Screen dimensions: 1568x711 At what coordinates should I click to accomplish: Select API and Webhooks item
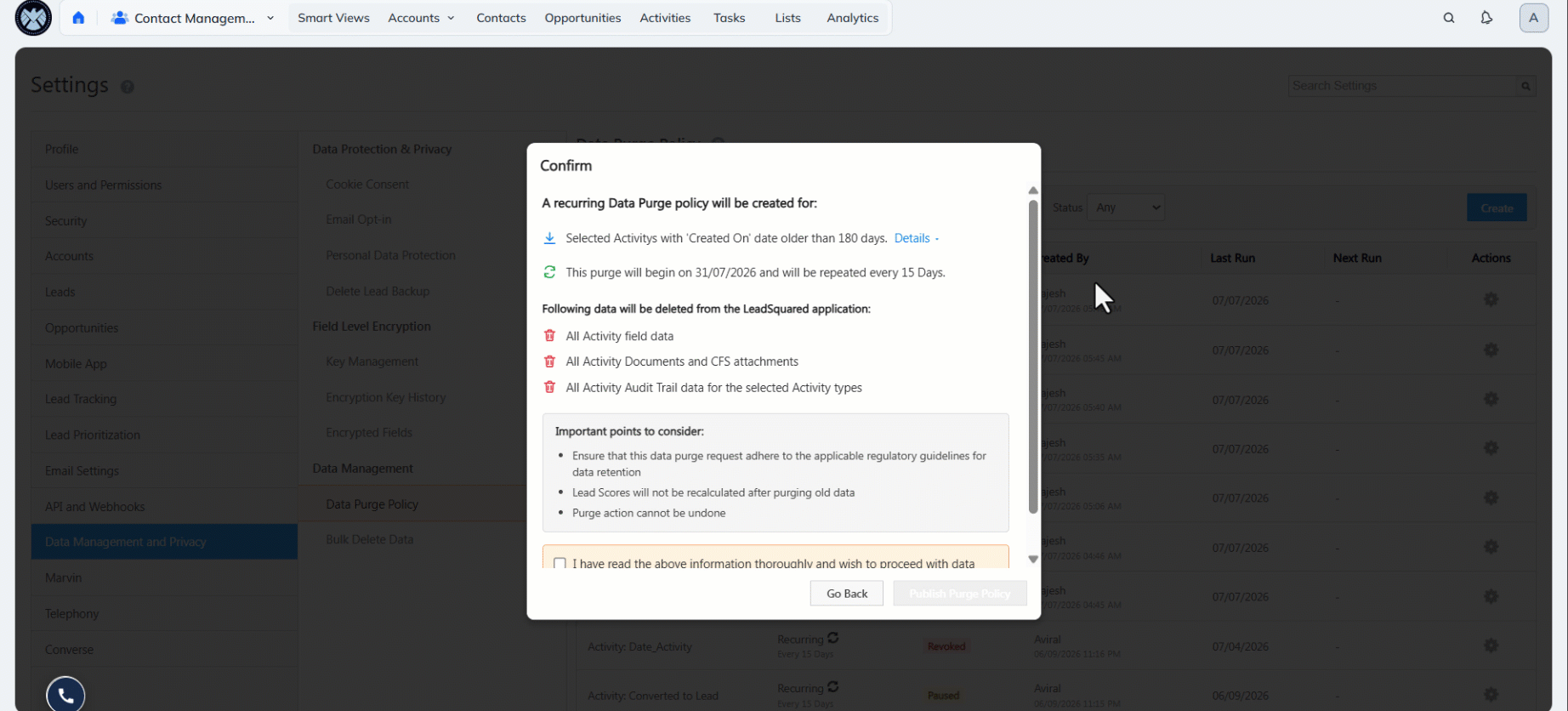[x=165, y=506]
